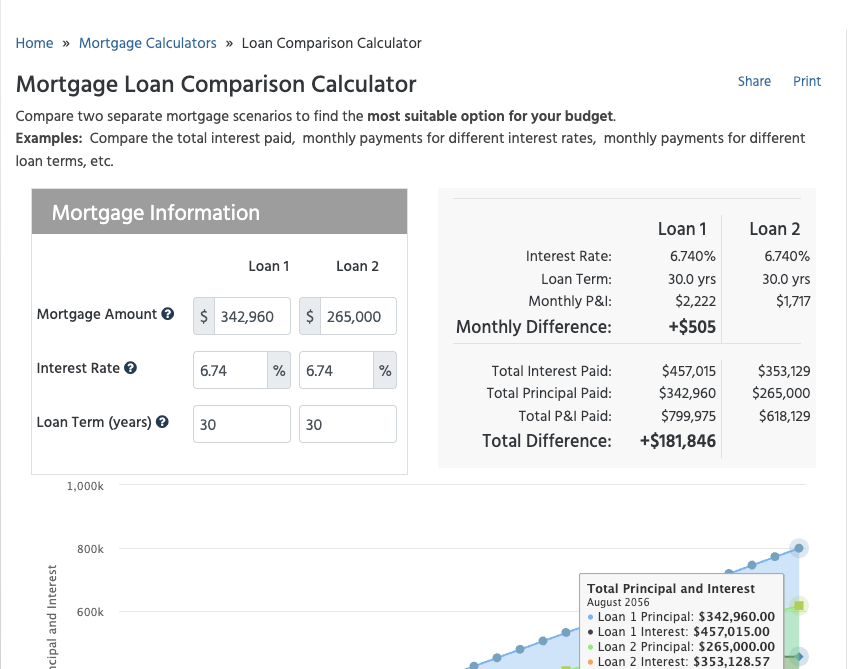Click the dollar sign on Loan 2 amount
848x669 pixels.
pos(310,316)
